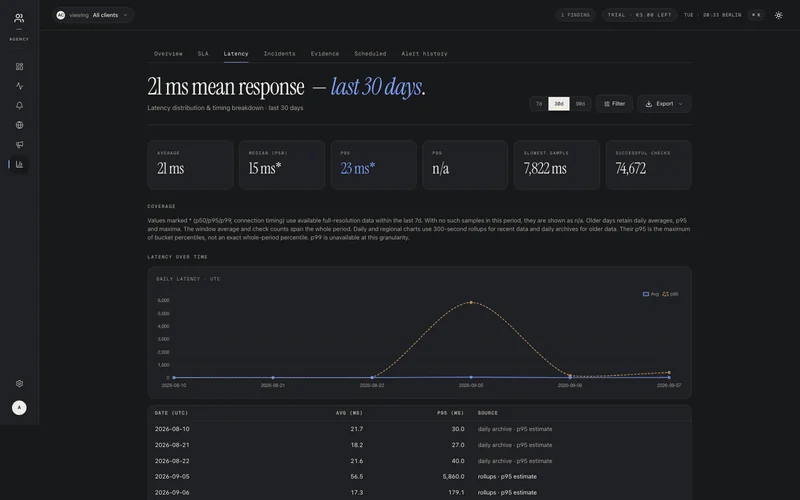
Task: Expand the Export dropdown chevron
Action: (681, 104)
